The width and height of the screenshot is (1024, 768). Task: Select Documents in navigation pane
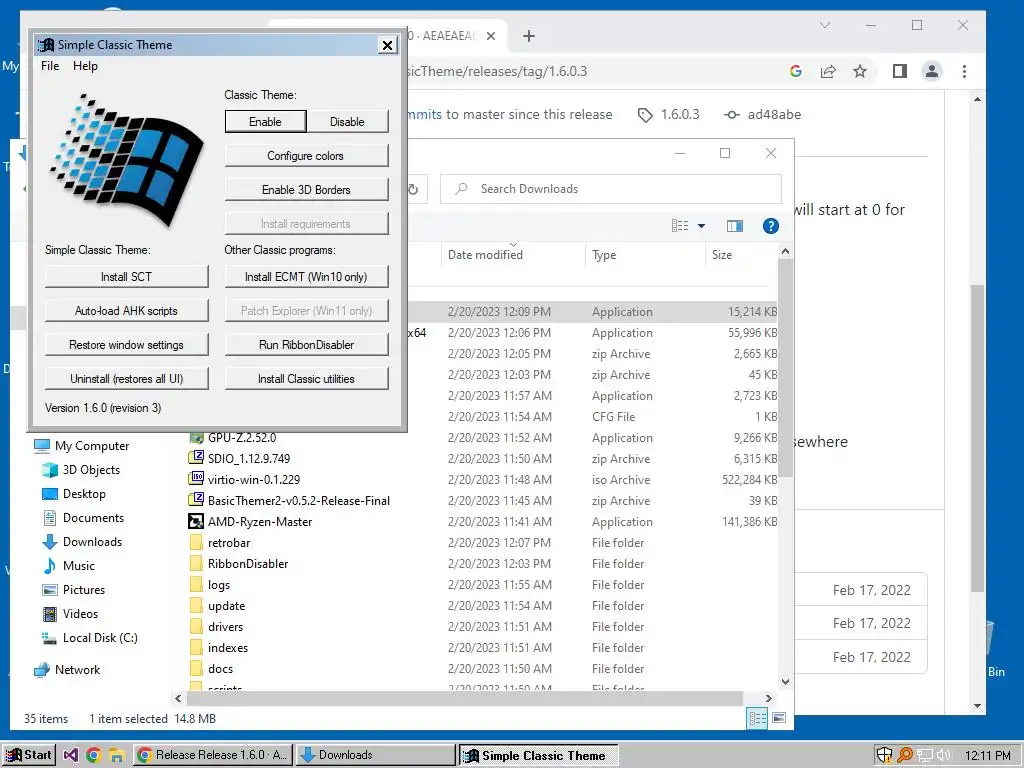click(93, 518)
